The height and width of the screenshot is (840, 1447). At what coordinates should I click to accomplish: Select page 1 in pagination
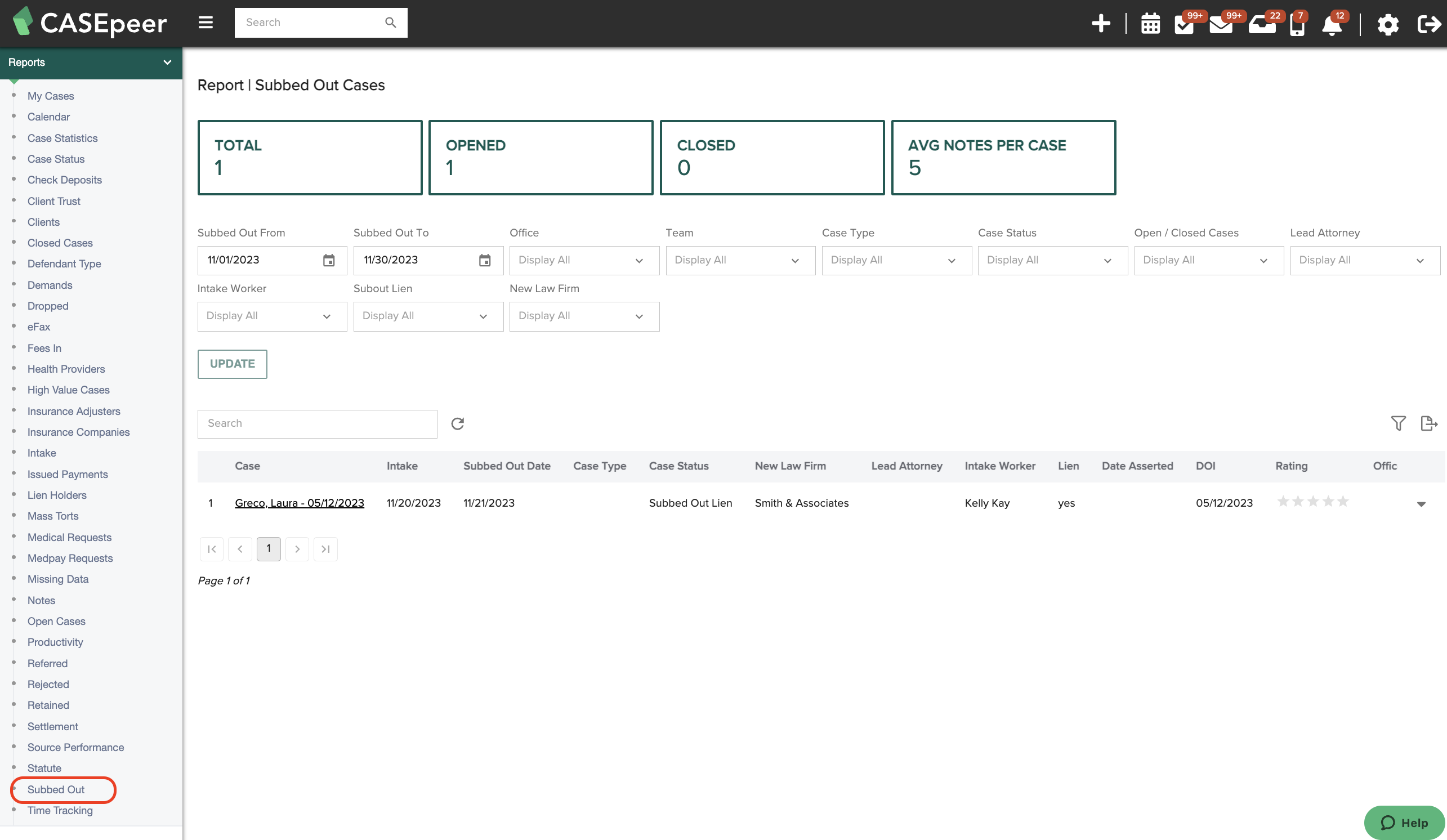pyautogui.click(x=269, y=549)
